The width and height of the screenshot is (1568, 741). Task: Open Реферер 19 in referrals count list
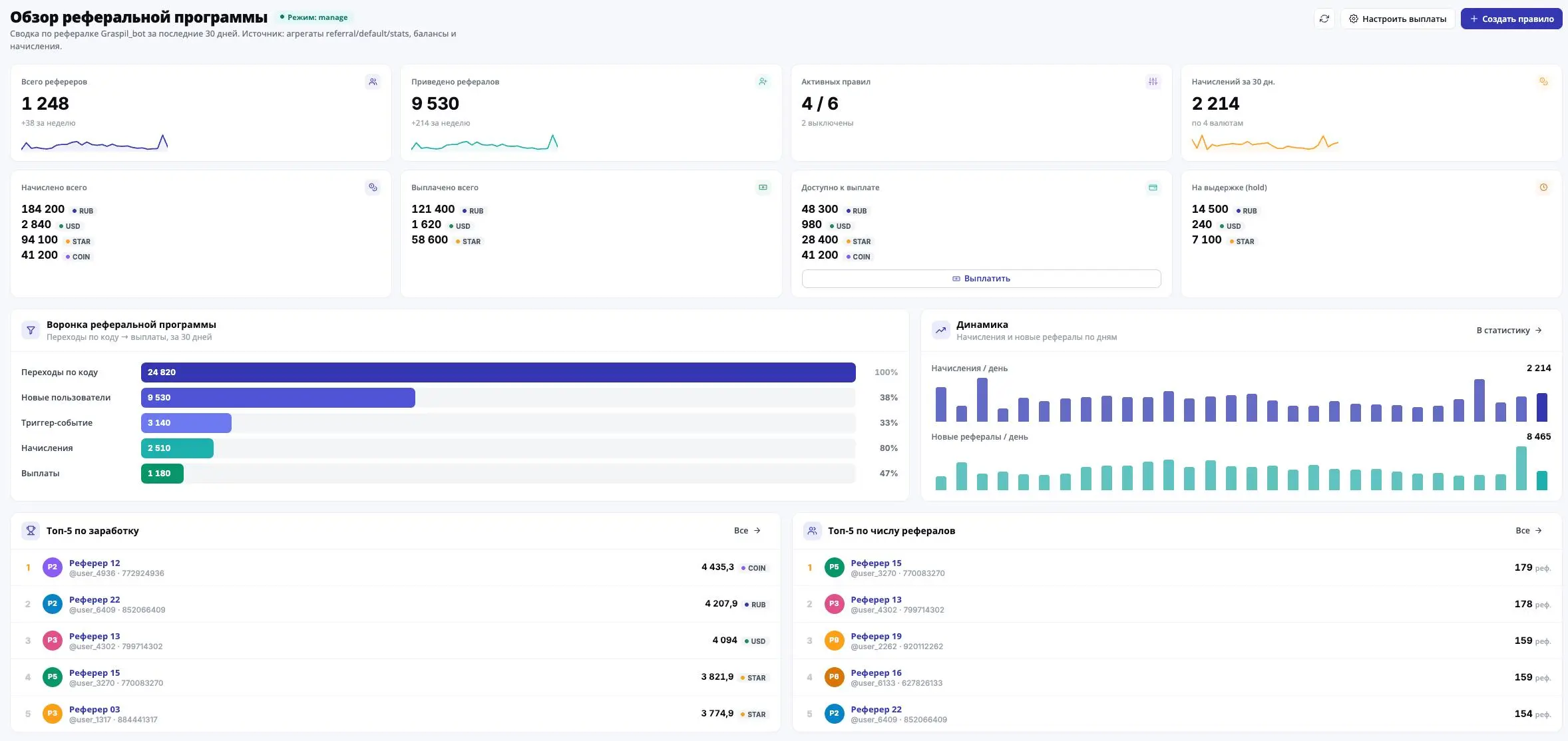click(x=876, y=636)
